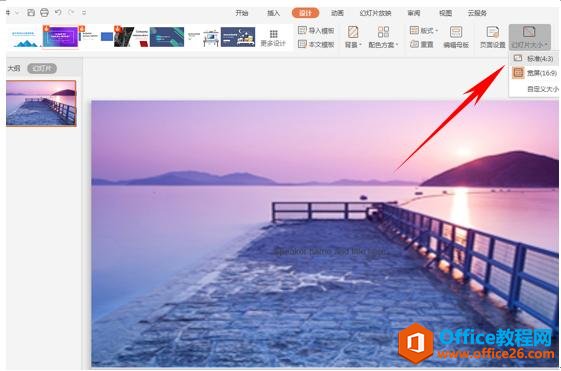This screenshot has height=371, width=561.
Task: Click the Redo arrow icon
Action: pyautogui.click(x=71, y=12)
